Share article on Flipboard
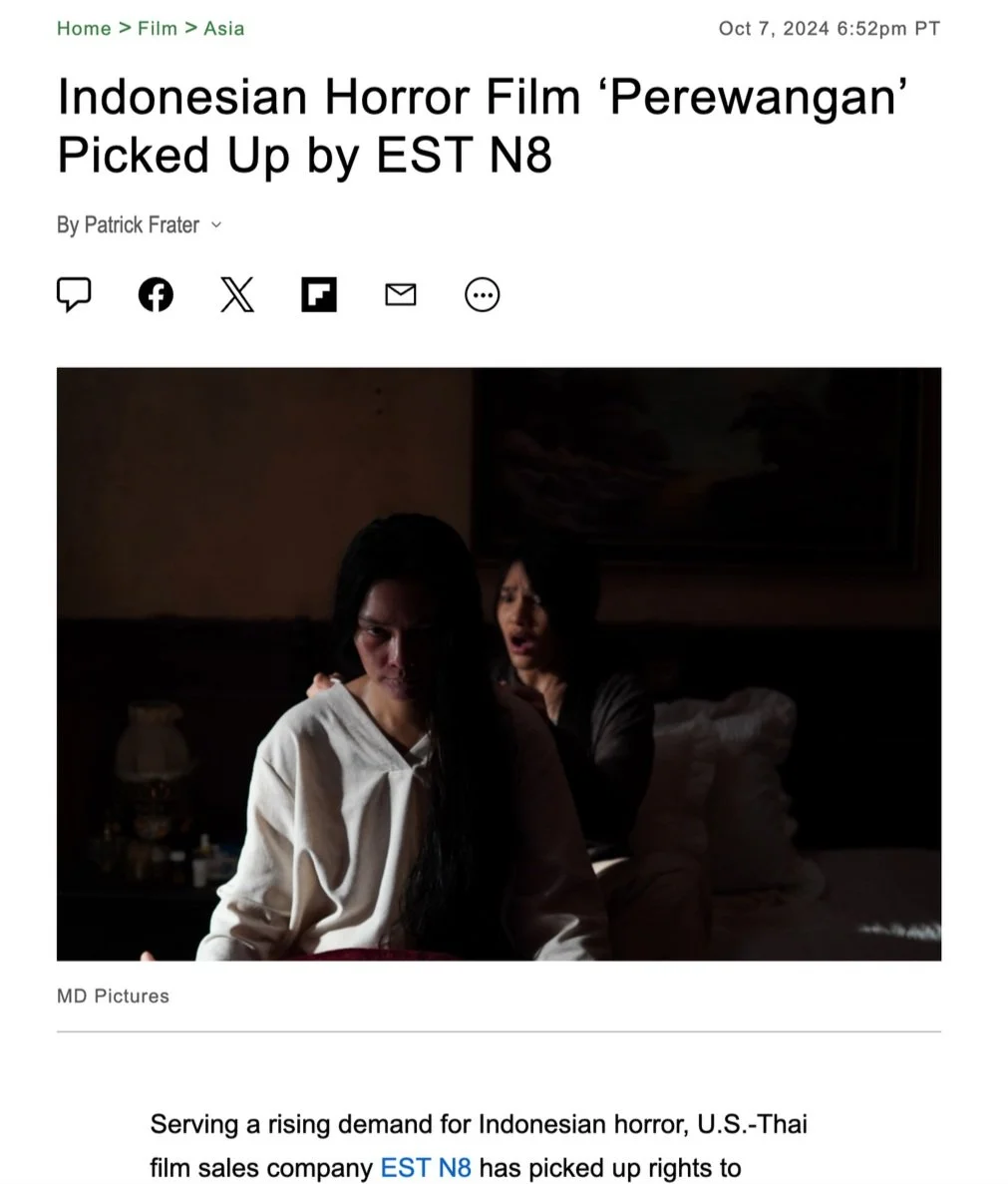Screen dimensions: 1008x1184 pyautogui.click(x=319, y=294)
